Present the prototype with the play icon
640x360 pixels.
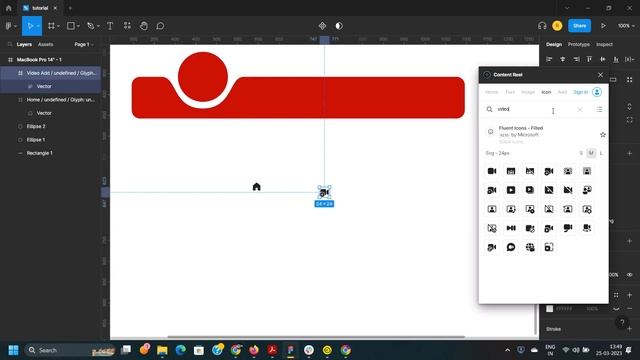point(603,26)
